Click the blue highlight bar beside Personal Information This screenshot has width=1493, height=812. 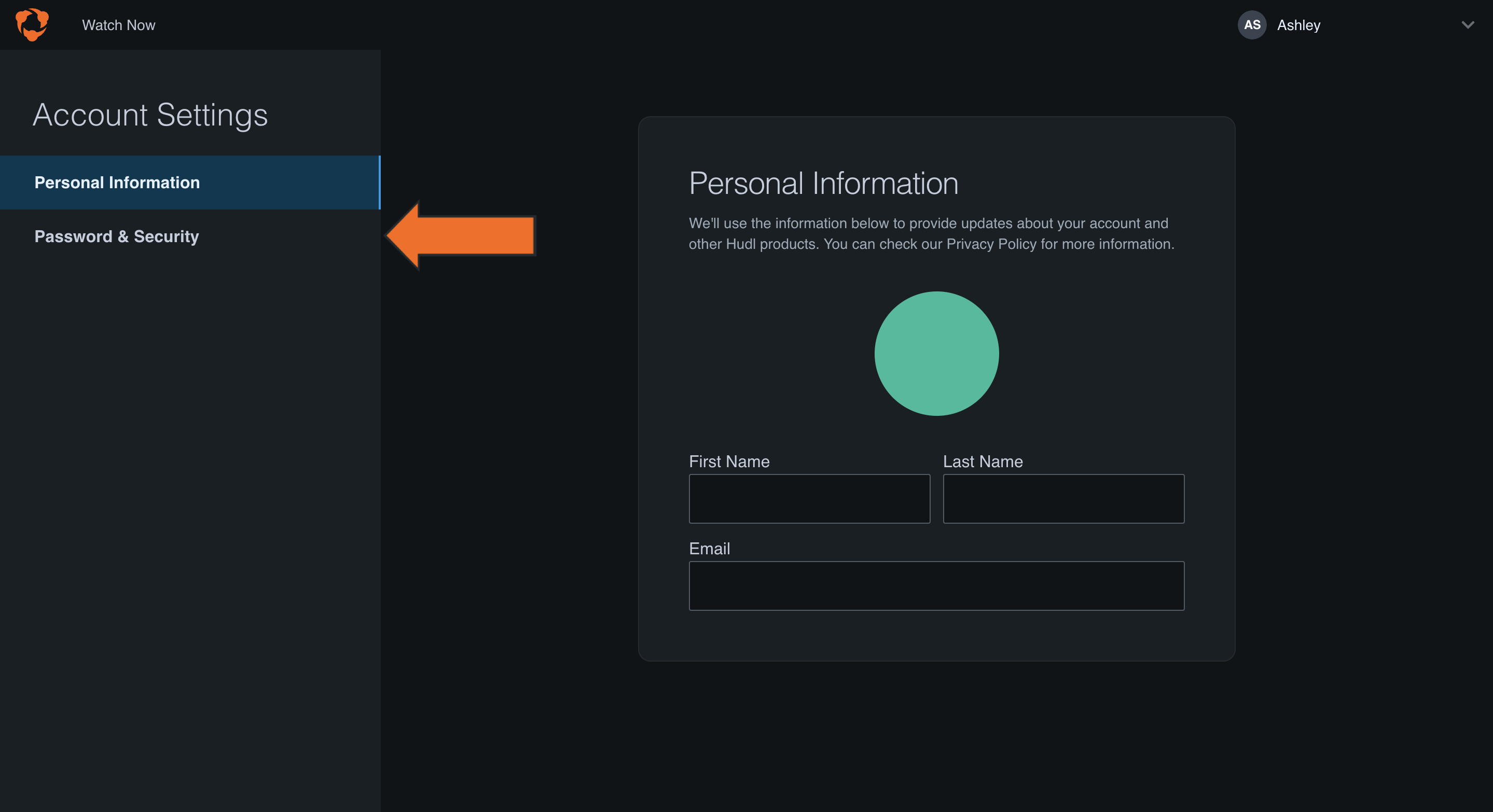(x=380, y=182)
